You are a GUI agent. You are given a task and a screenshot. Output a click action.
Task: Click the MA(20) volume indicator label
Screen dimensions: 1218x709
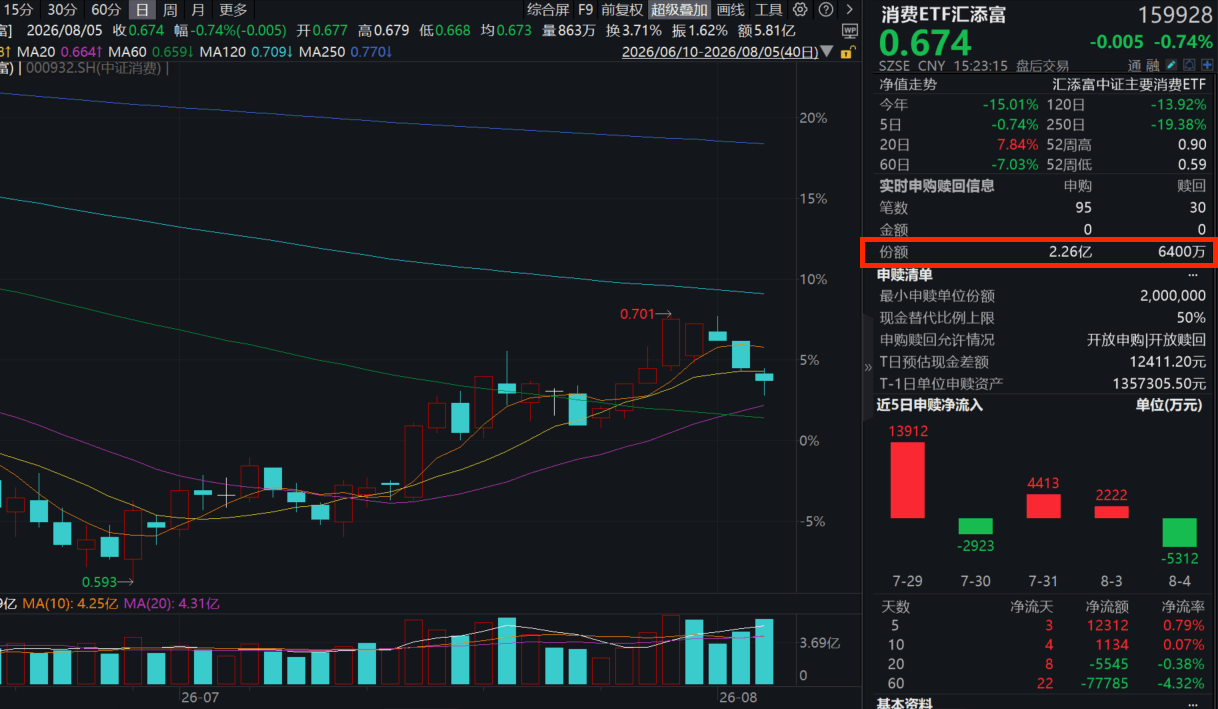pos(171,604)
